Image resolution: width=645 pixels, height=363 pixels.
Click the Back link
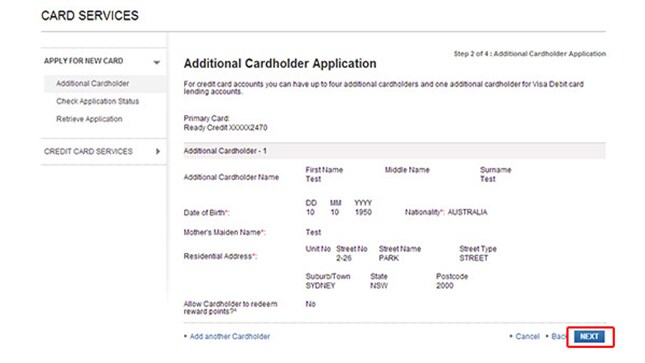pyautogui.click(x=559, y=337)
